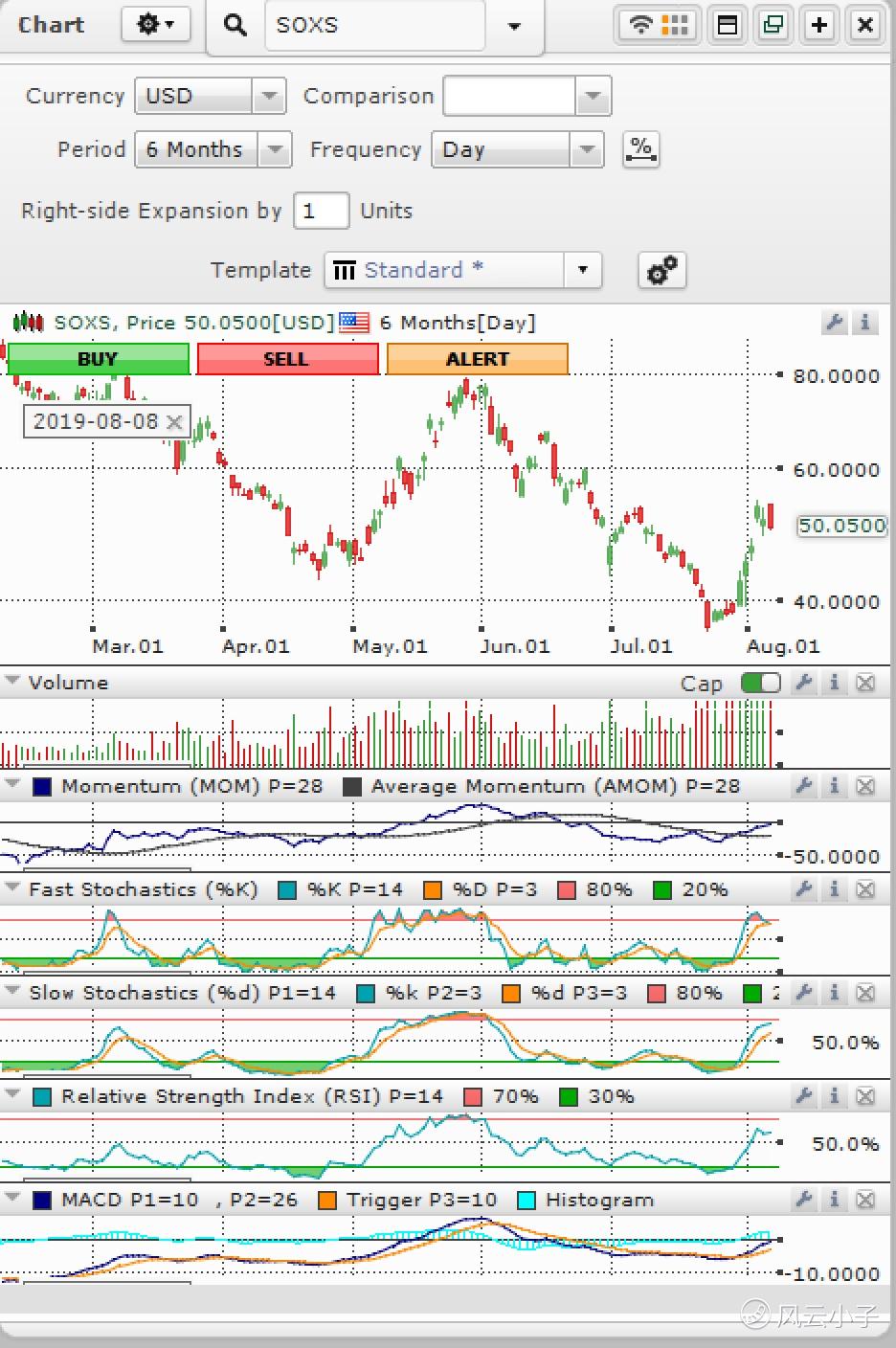Close the RSI panel
896x1348 pixels.
point(865,1096)
